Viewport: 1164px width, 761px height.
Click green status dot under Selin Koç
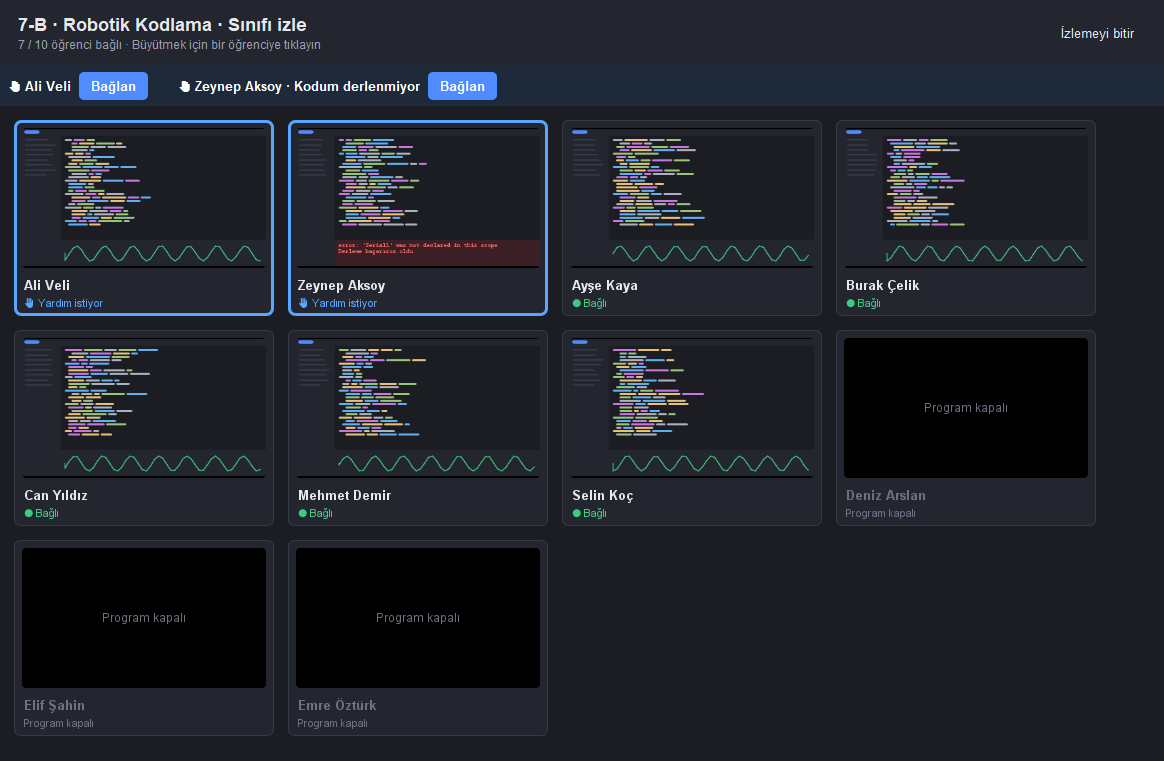point(577,513)
